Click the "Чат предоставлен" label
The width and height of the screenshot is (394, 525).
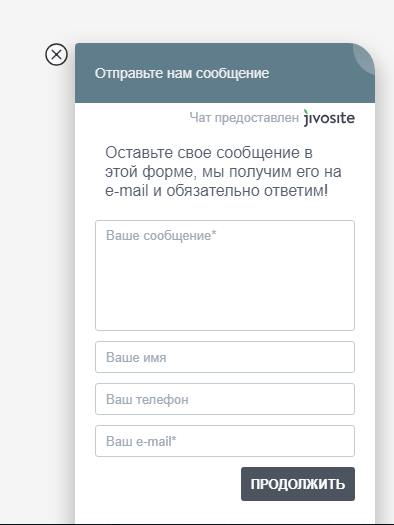[244, 118]
